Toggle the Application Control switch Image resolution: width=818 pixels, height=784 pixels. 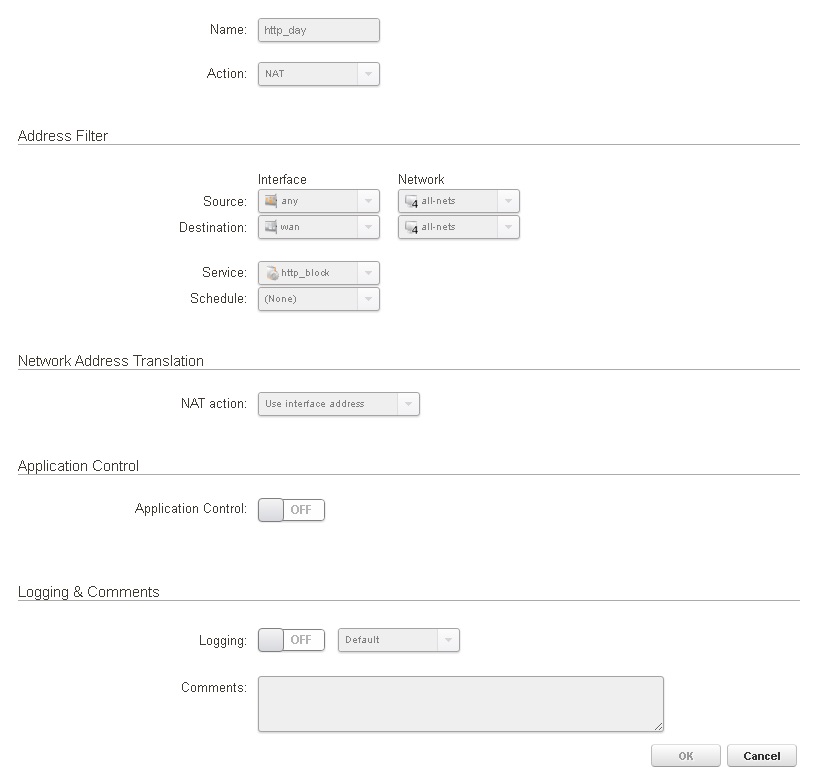[291, 510]
